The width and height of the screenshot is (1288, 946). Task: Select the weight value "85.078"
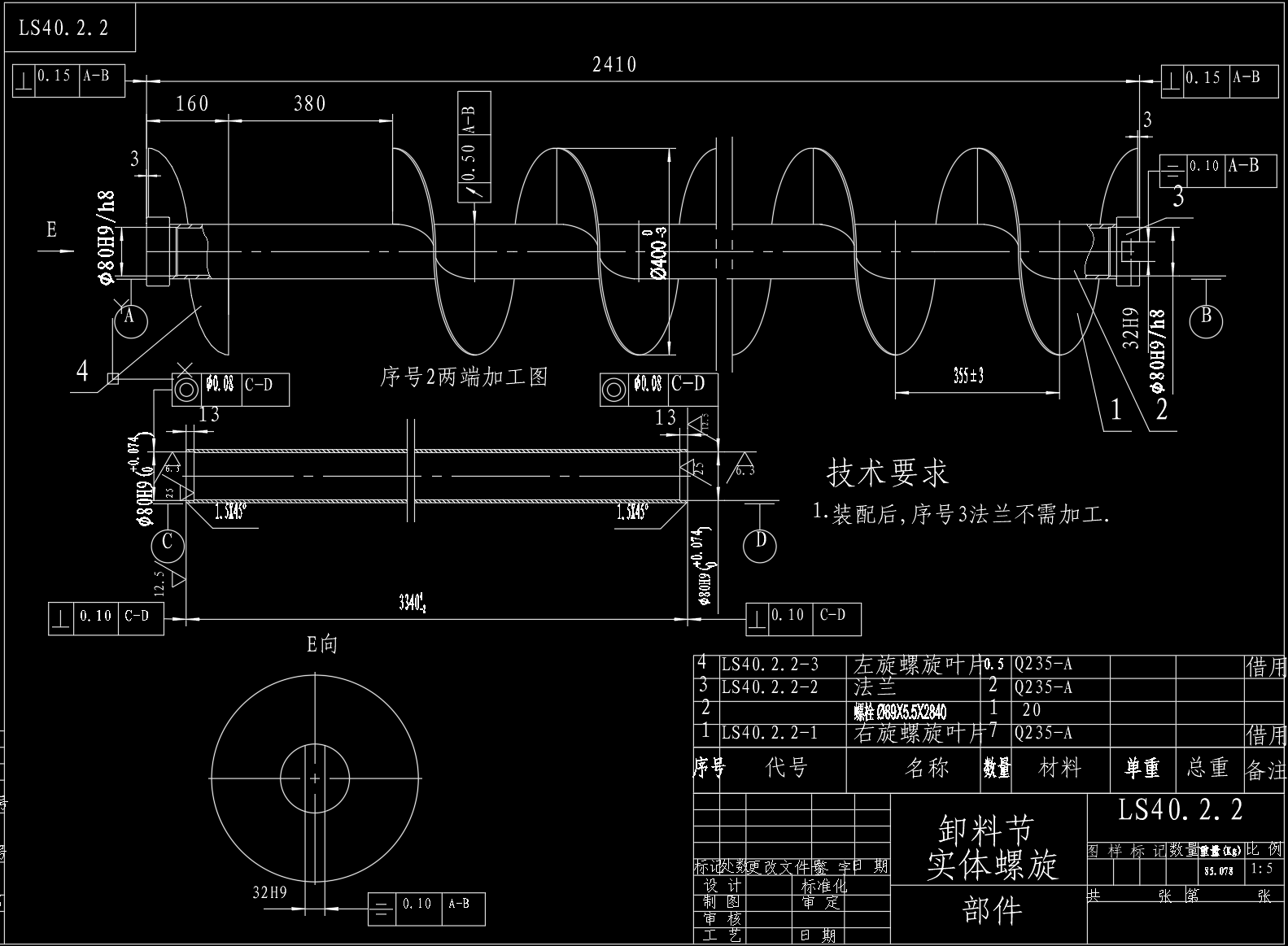tap(1218, 870)
